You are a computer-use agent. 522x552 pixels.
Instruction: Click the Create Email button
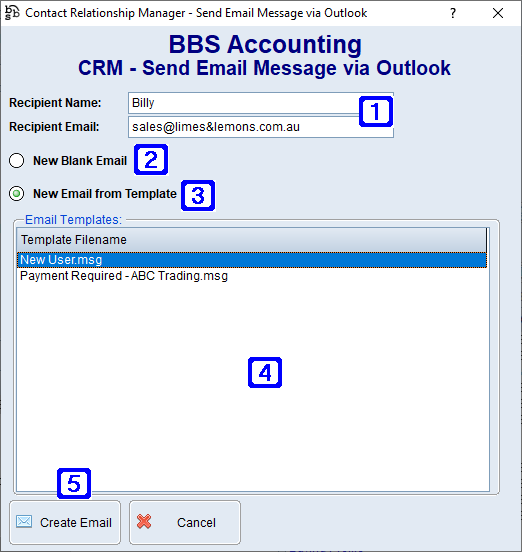[x=65, y=522]
